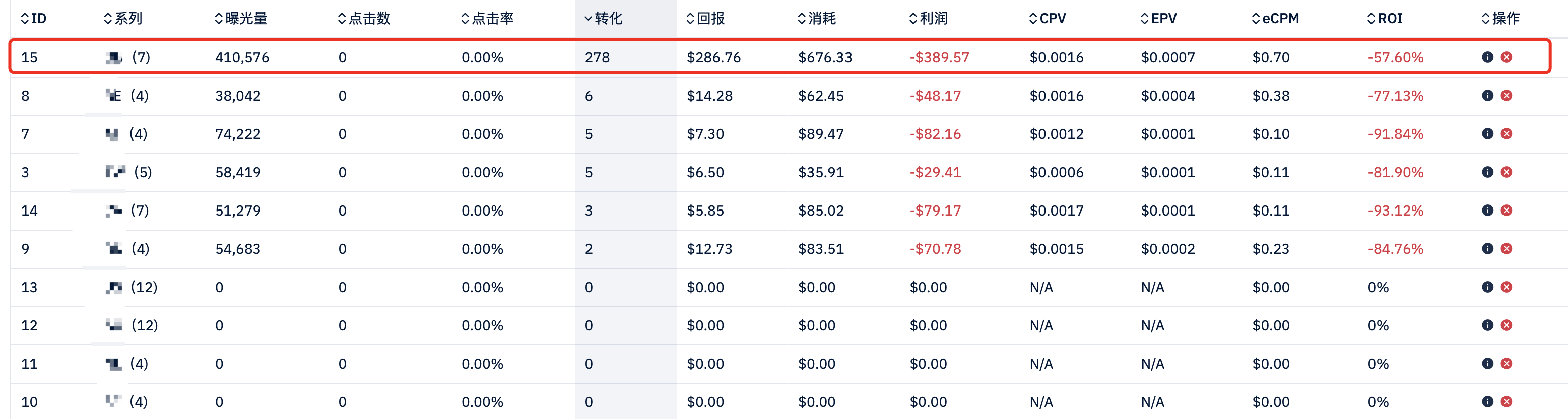Click the series thumbnail in row 9
Viewport: 1568px width, 419px height.
(x=114, y=249)
